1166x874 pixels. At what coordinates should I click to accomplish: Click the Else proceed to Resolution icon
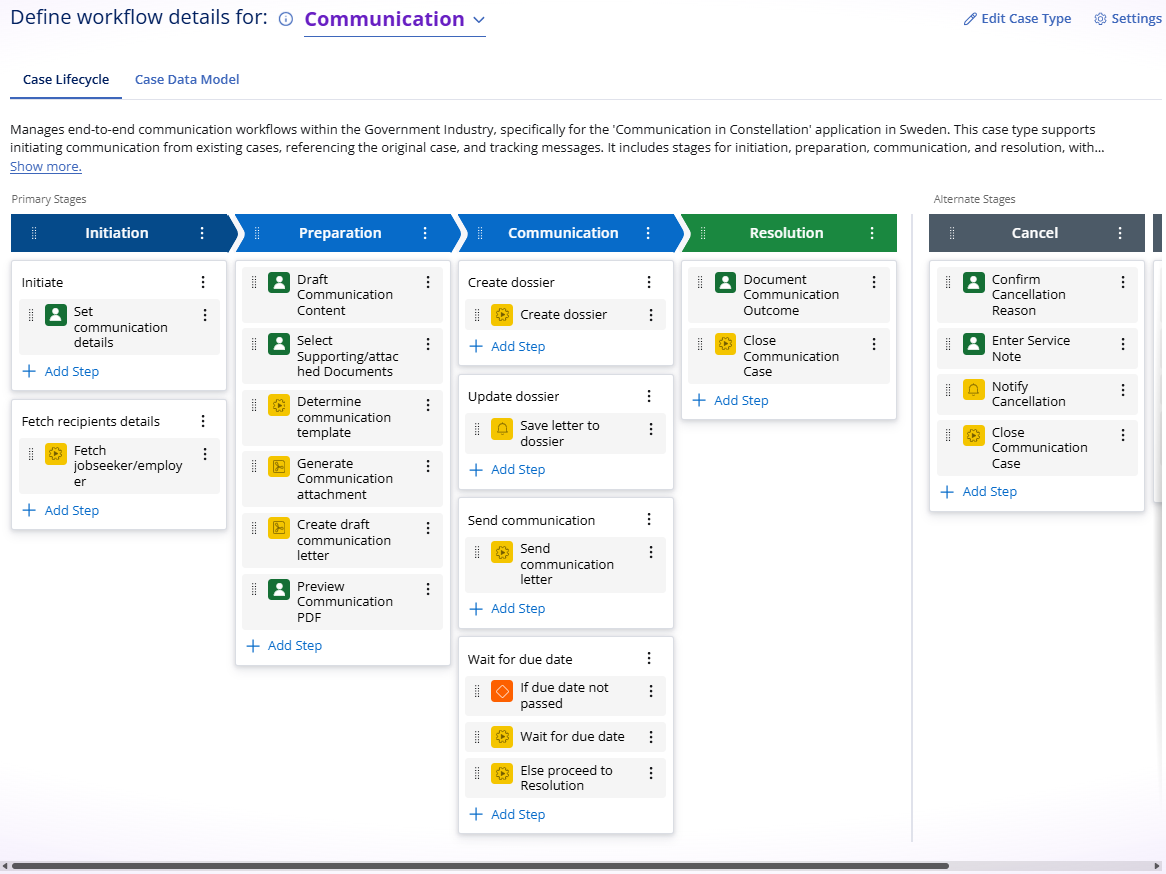click(502, 774)
